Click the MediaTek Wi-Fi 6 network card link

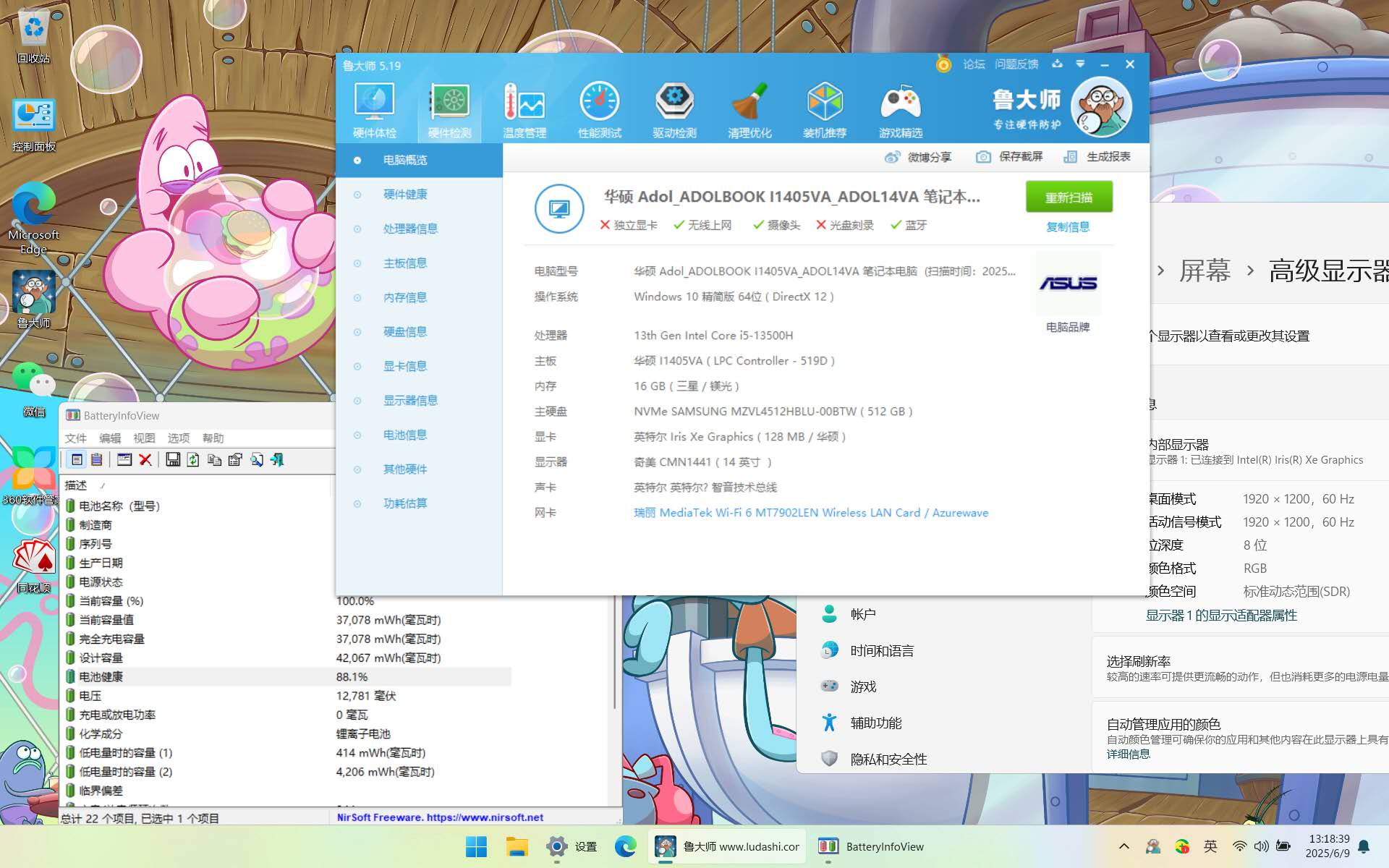(811, 513)
